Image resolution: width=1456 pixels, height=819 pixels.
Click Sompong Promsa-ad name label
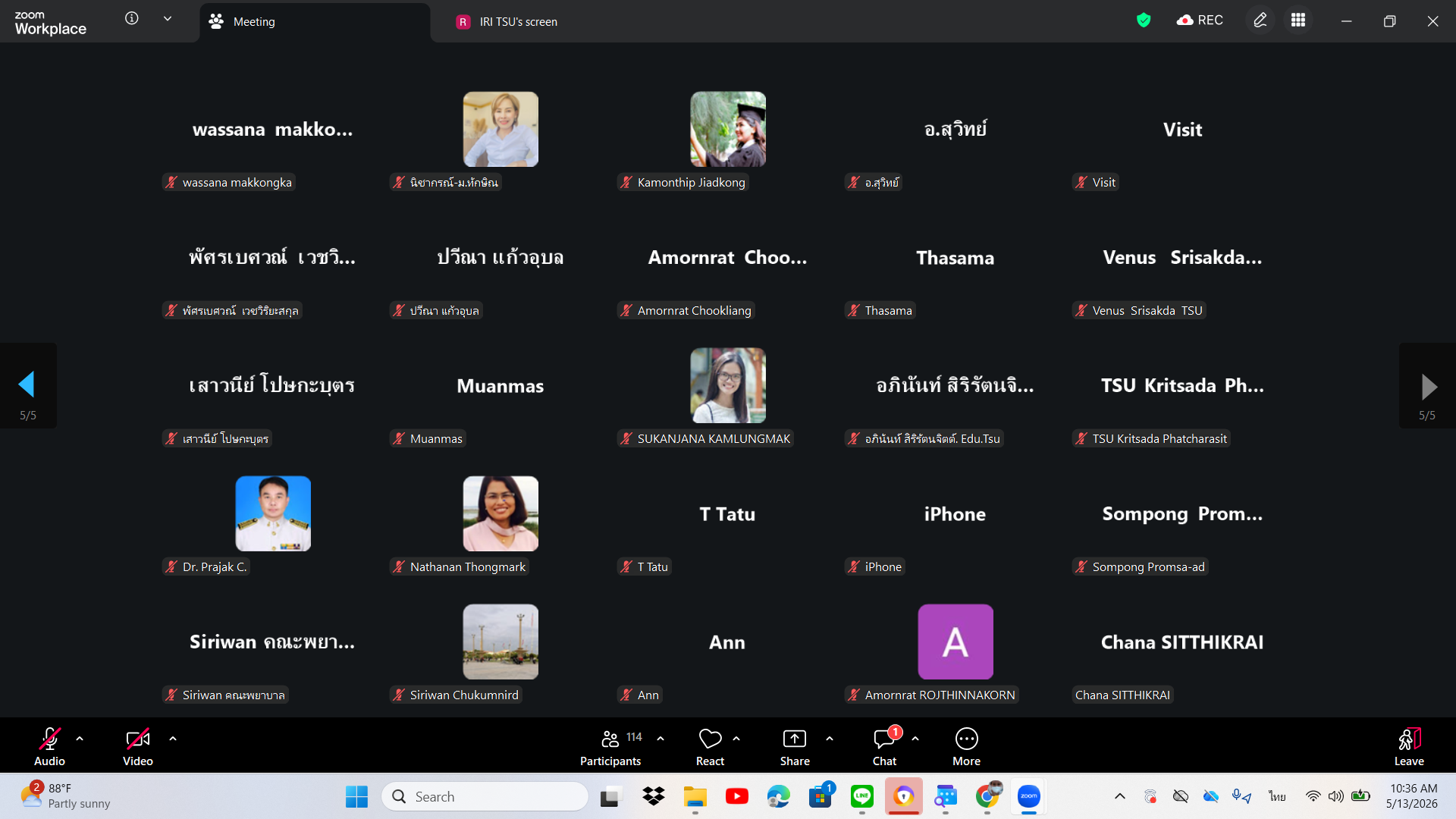pyautogui.click(x=1140, y=566)
